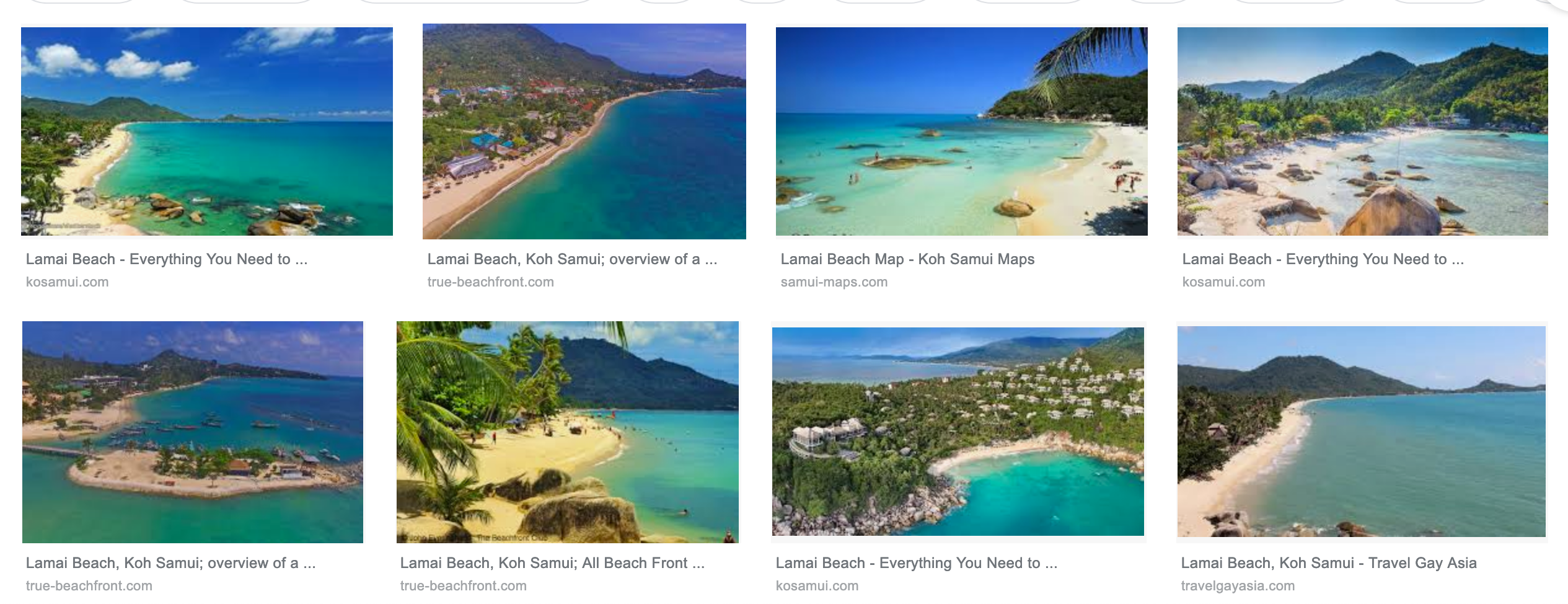The image size is (1568, 604).
Task: Click the travelgayasia.com source link
Action: [x=1238, y=586]
